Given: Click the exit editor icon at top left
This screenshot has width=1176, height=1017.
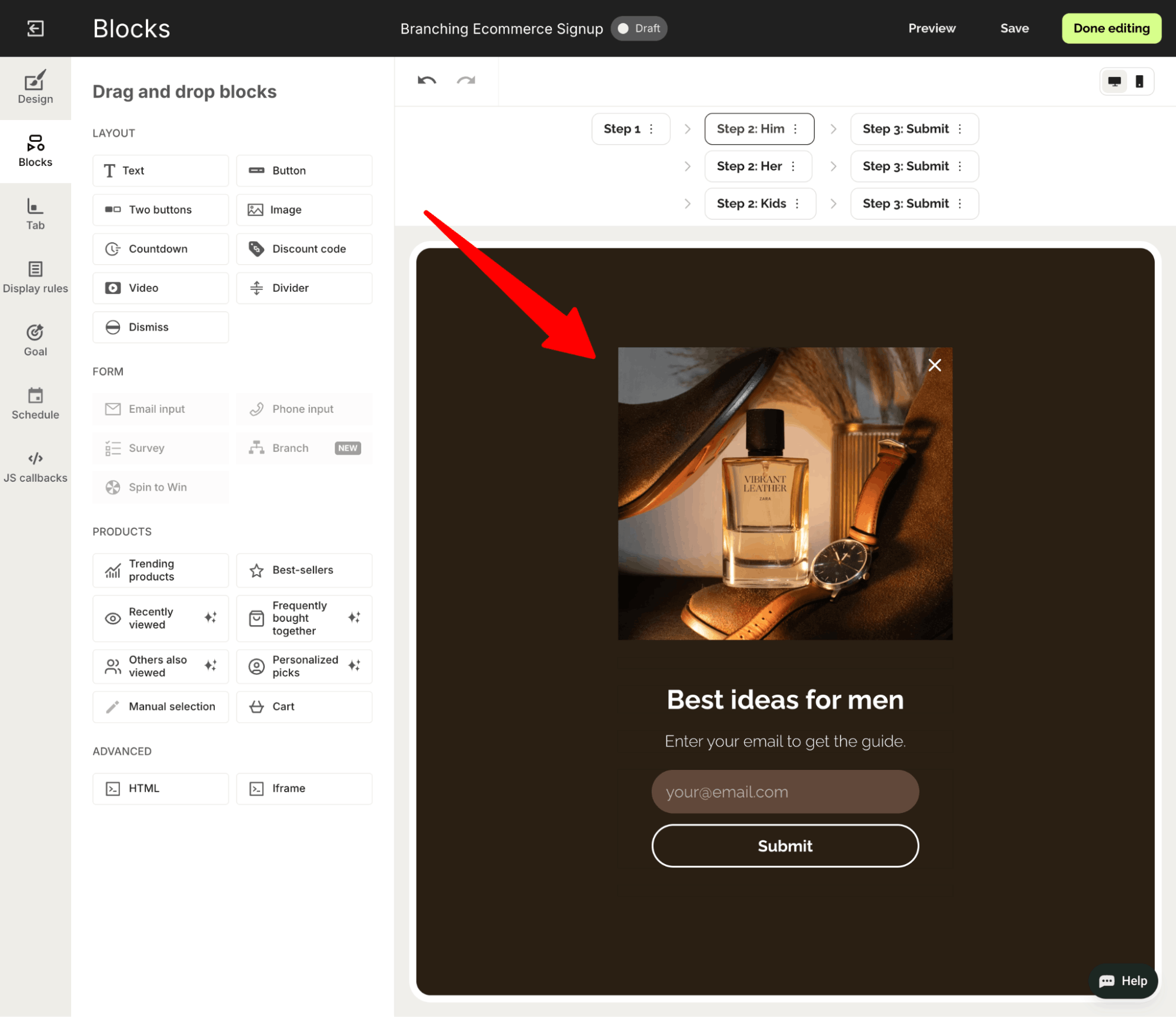Looking at the screenshot, I should (35, 28).
